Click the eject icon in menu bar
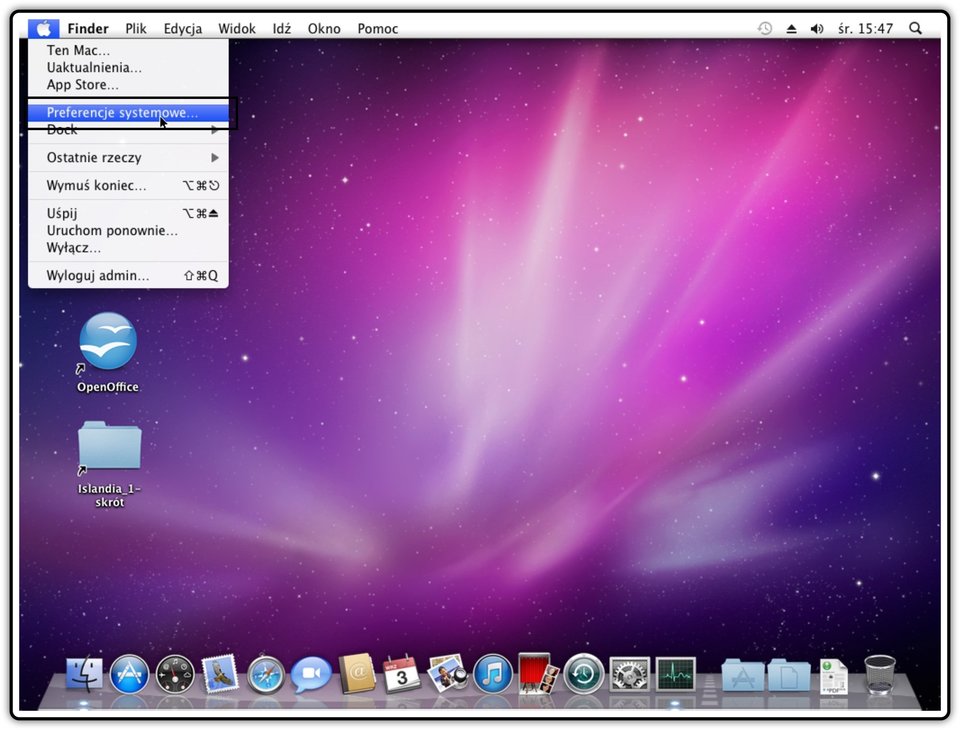This screenshot has width=960, height=730. point(792,29)
